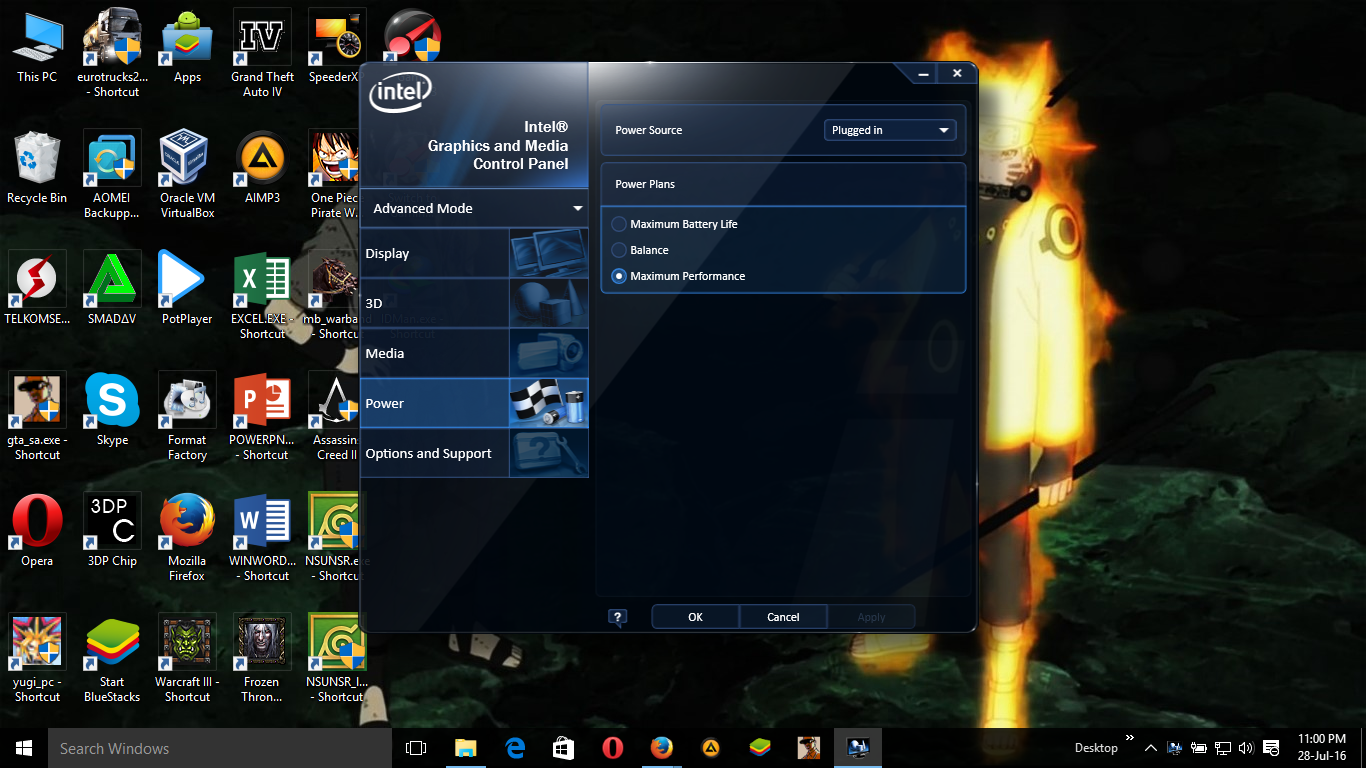Open the battery power tray icon
The width and height of the screenshot is (1366, 768).
coord(1199,748)
